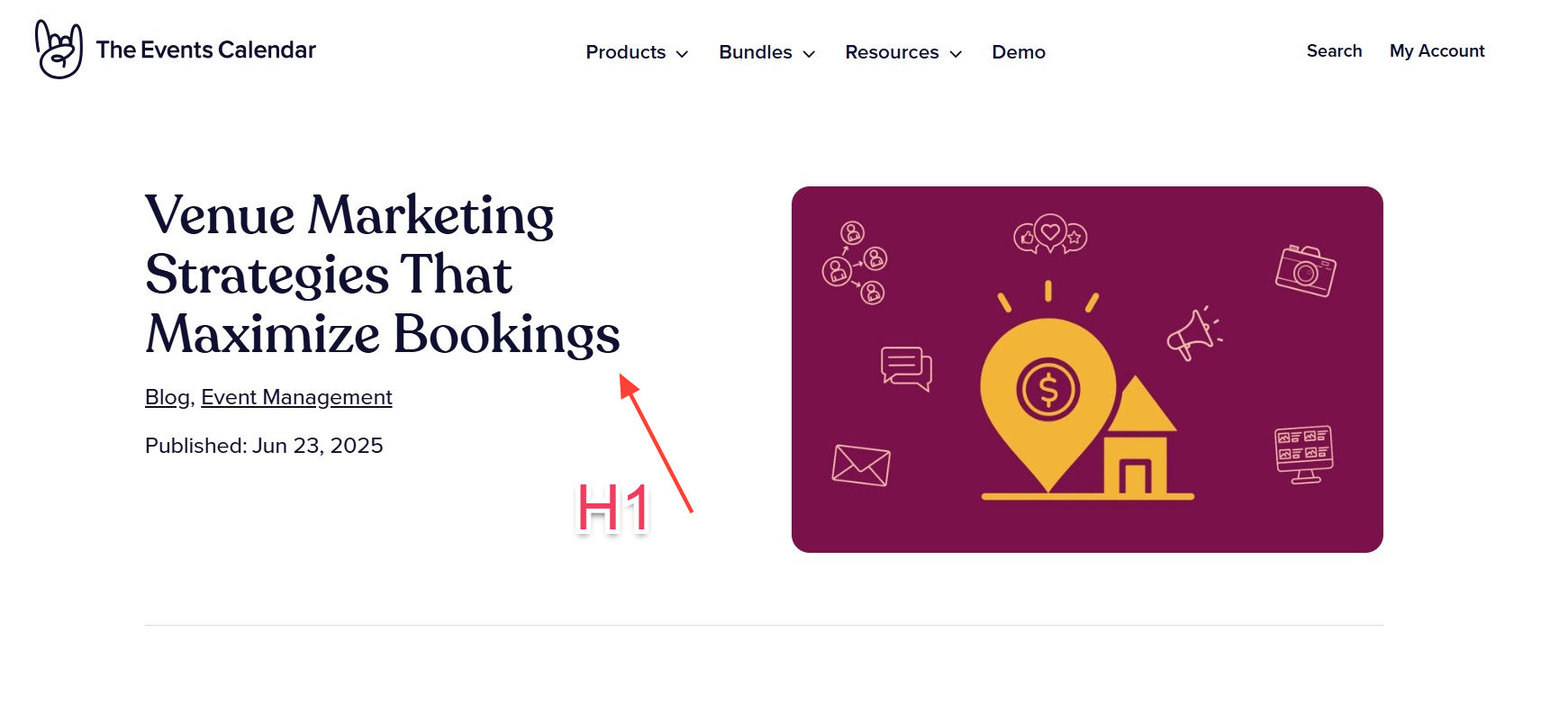Click the heart and likes bubble icon
Viewport: 1568px width, 714px height.
click(1050, 235)
